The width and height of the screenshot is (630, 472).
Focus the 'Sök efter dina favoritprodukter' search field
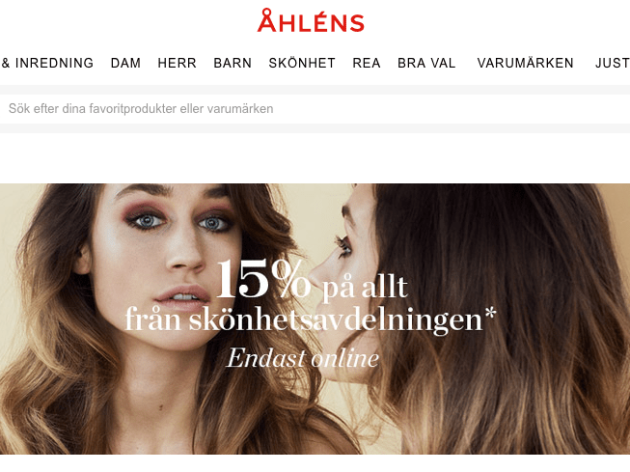point(315,109)
